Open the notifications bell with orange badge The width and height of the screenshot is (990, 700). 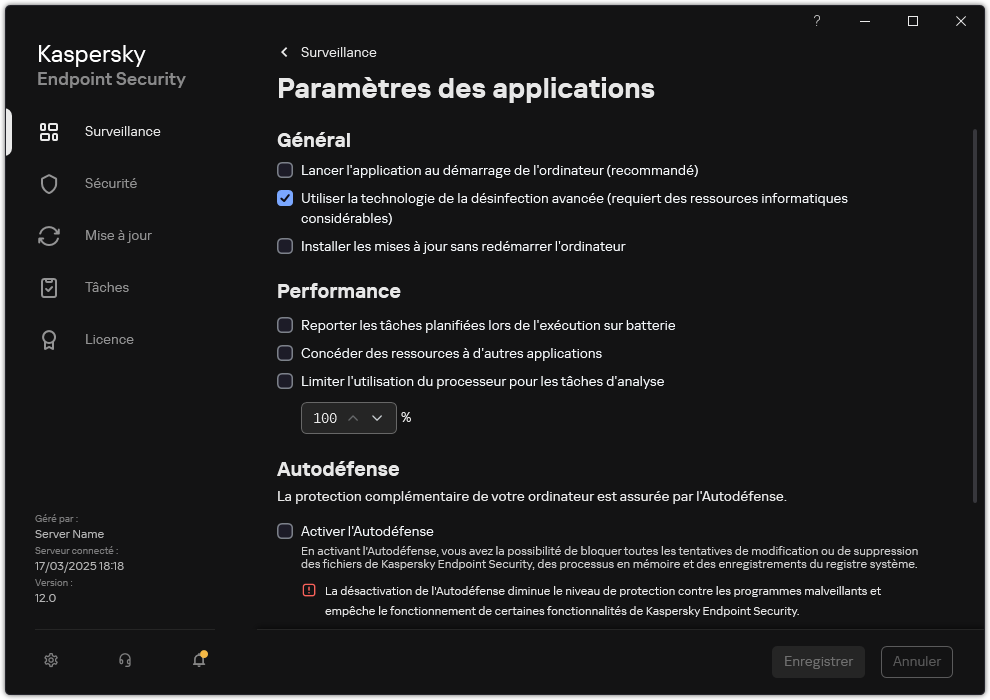[x=197, y=660]
